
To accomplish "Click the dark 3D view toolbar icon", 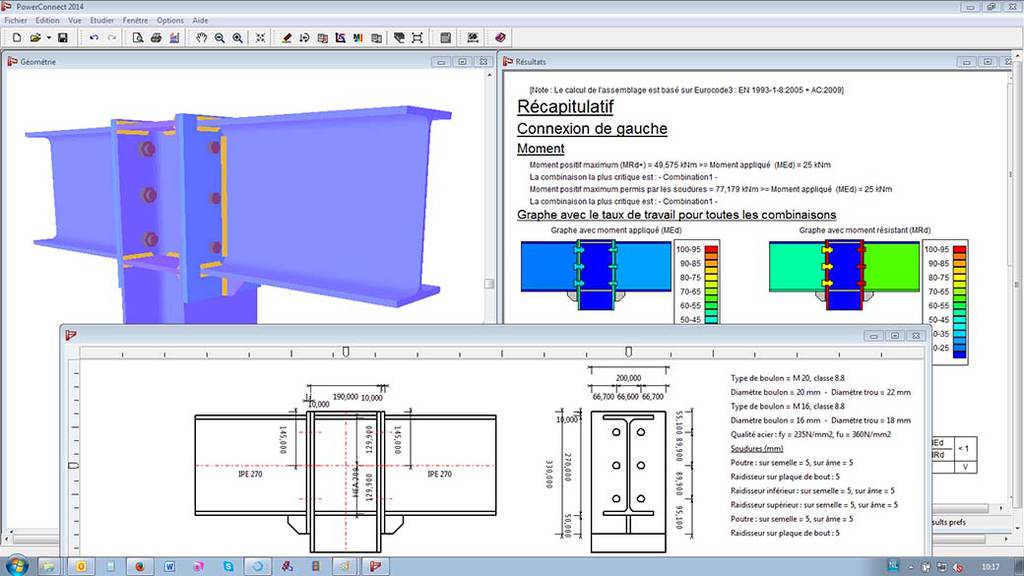I will (399, 38).
